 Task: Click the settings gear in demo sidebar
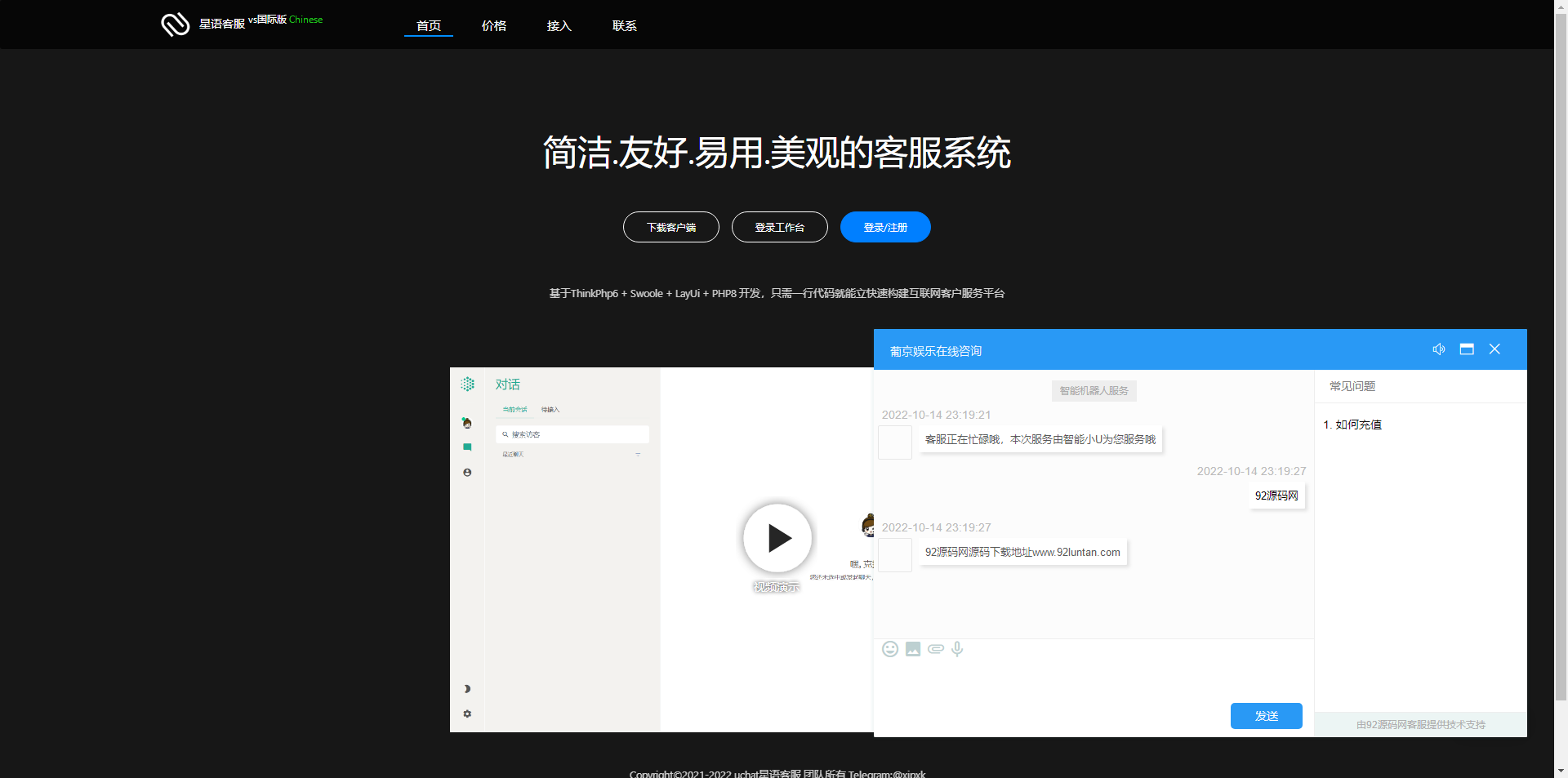(467, 714)
